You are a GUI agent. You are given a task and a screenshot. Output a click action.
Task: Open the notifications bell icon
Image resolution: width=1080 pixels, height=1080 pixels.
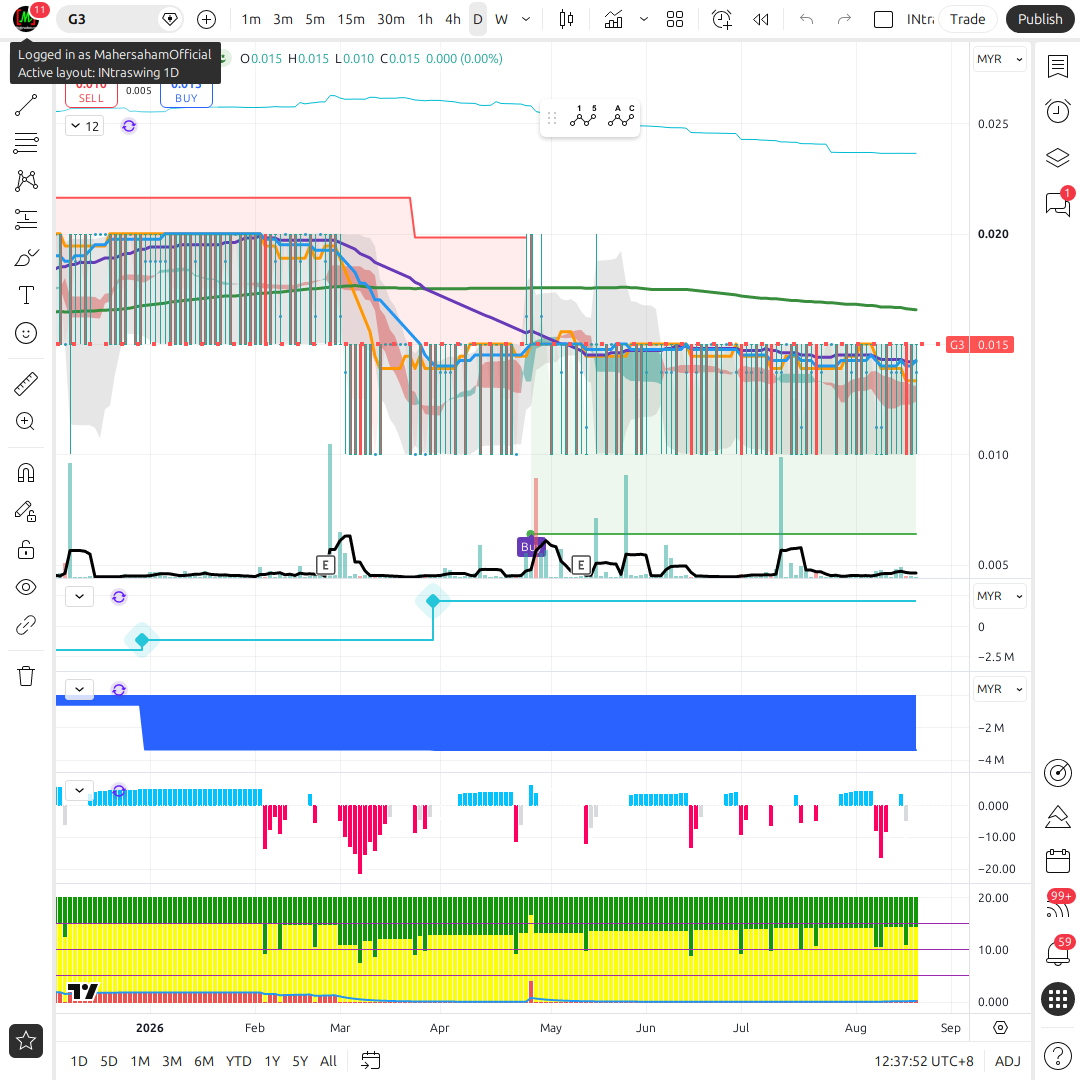click(x=1057, y=953)
